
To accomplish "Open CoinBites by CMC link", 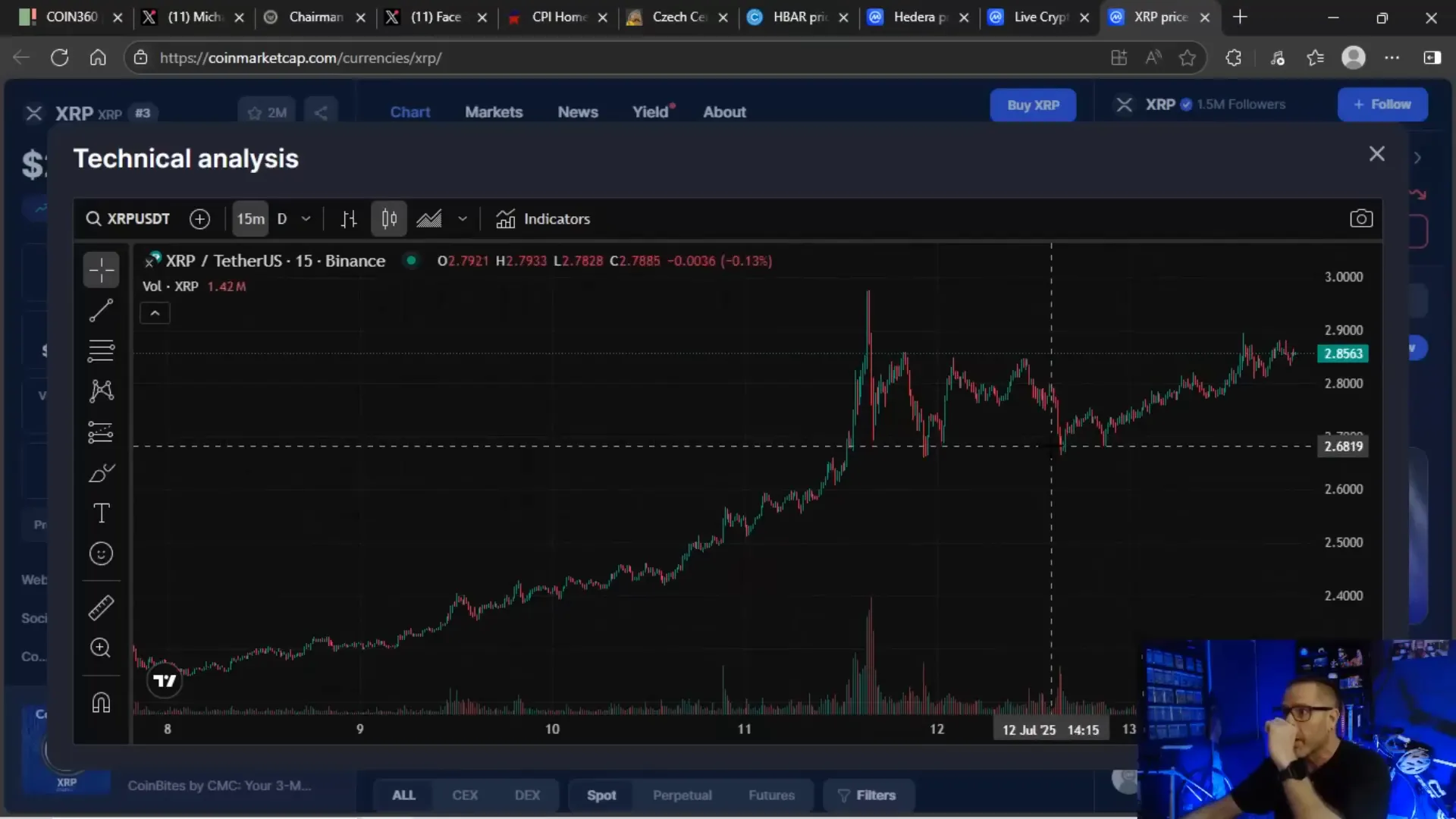I will (x=219, y=786).
